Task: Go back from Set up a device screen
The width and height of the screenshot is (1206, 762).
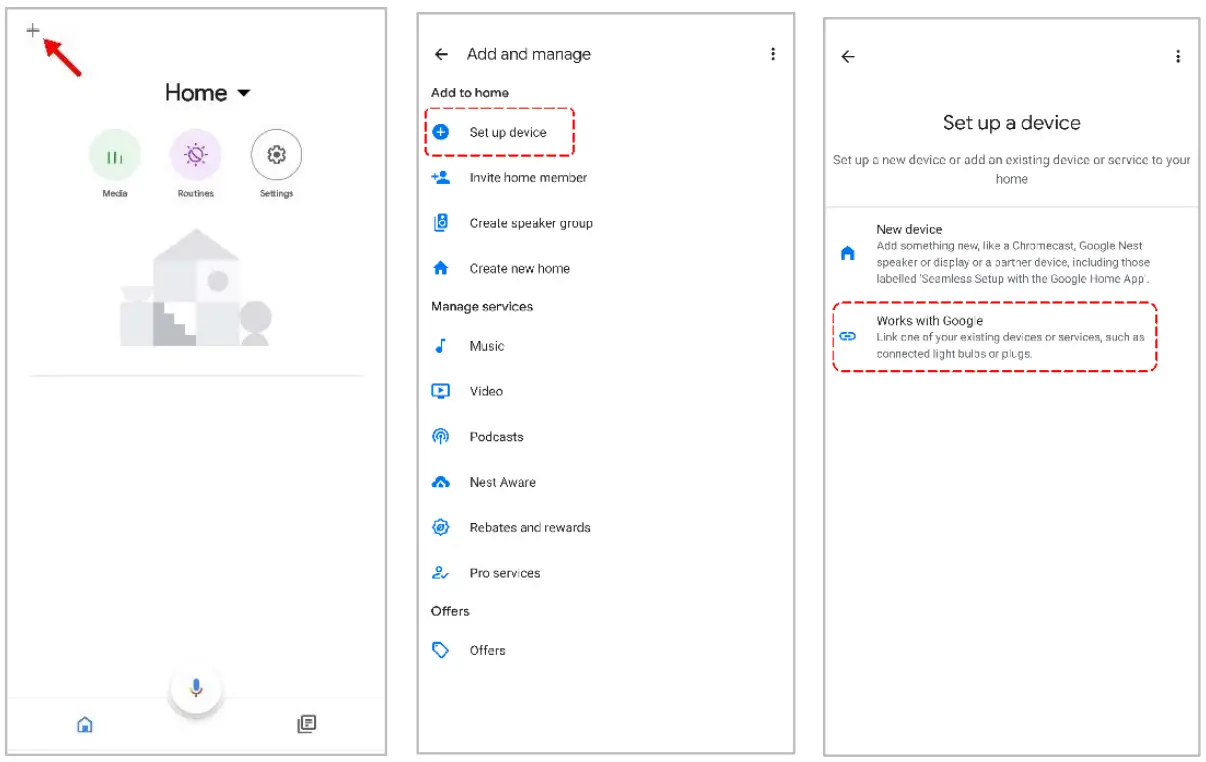Action: coord(848,57)
